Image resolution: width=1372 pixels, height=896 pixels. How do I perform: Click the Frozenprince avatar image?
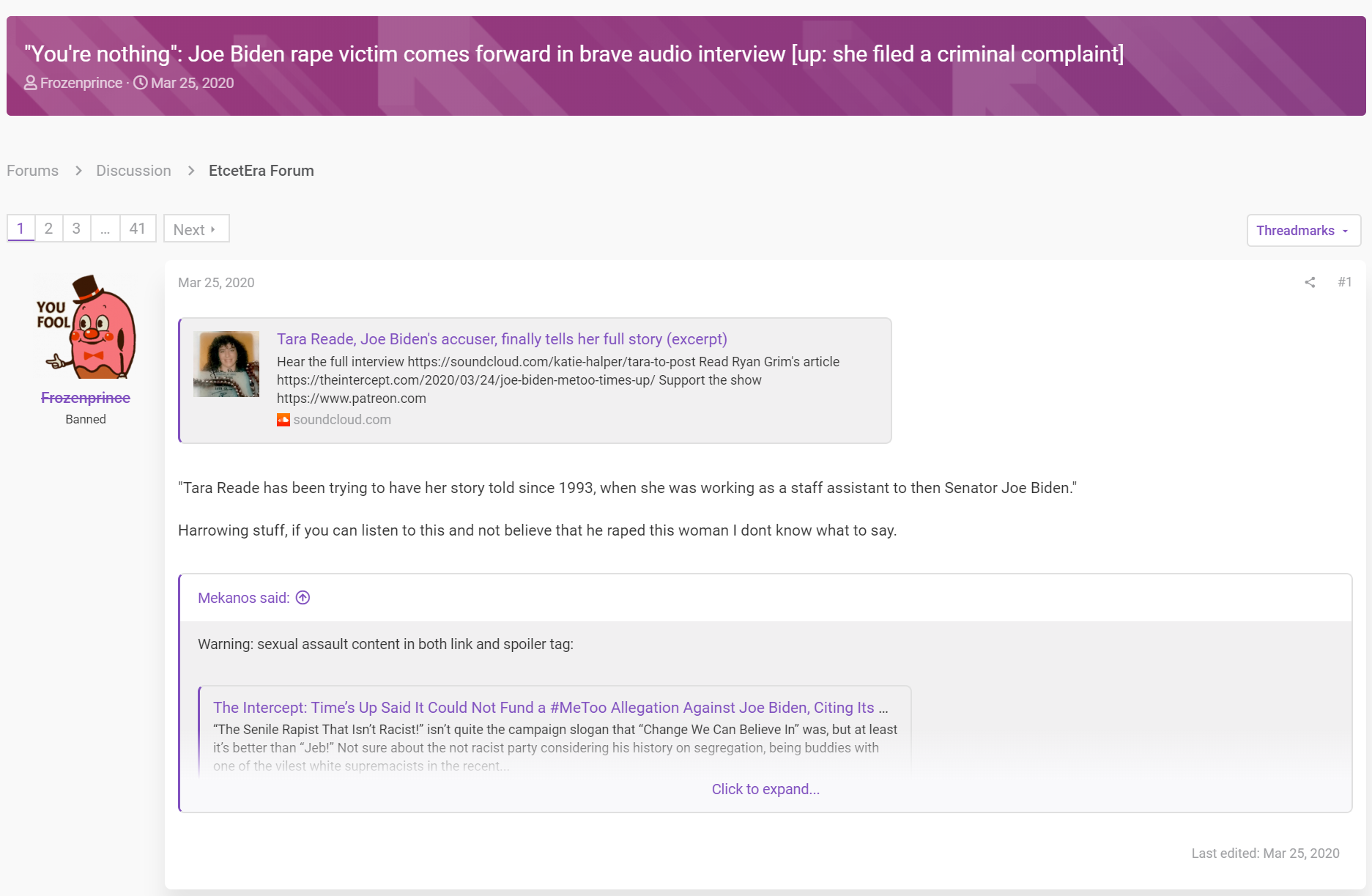coord(86,327)
